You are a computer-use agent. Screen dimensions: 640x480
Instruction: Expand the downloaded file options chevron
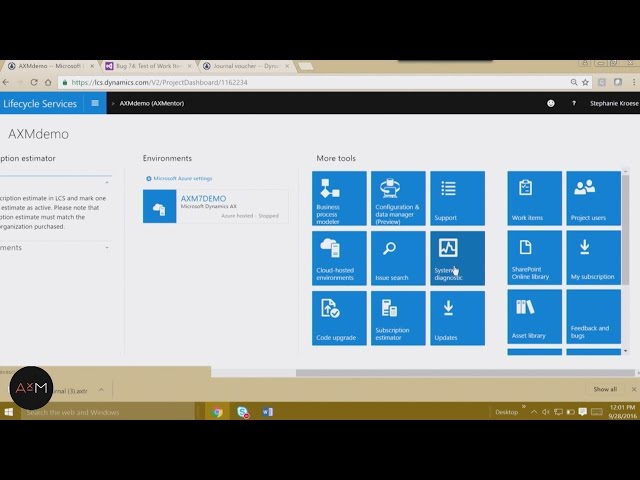click(x=101, y=390)
